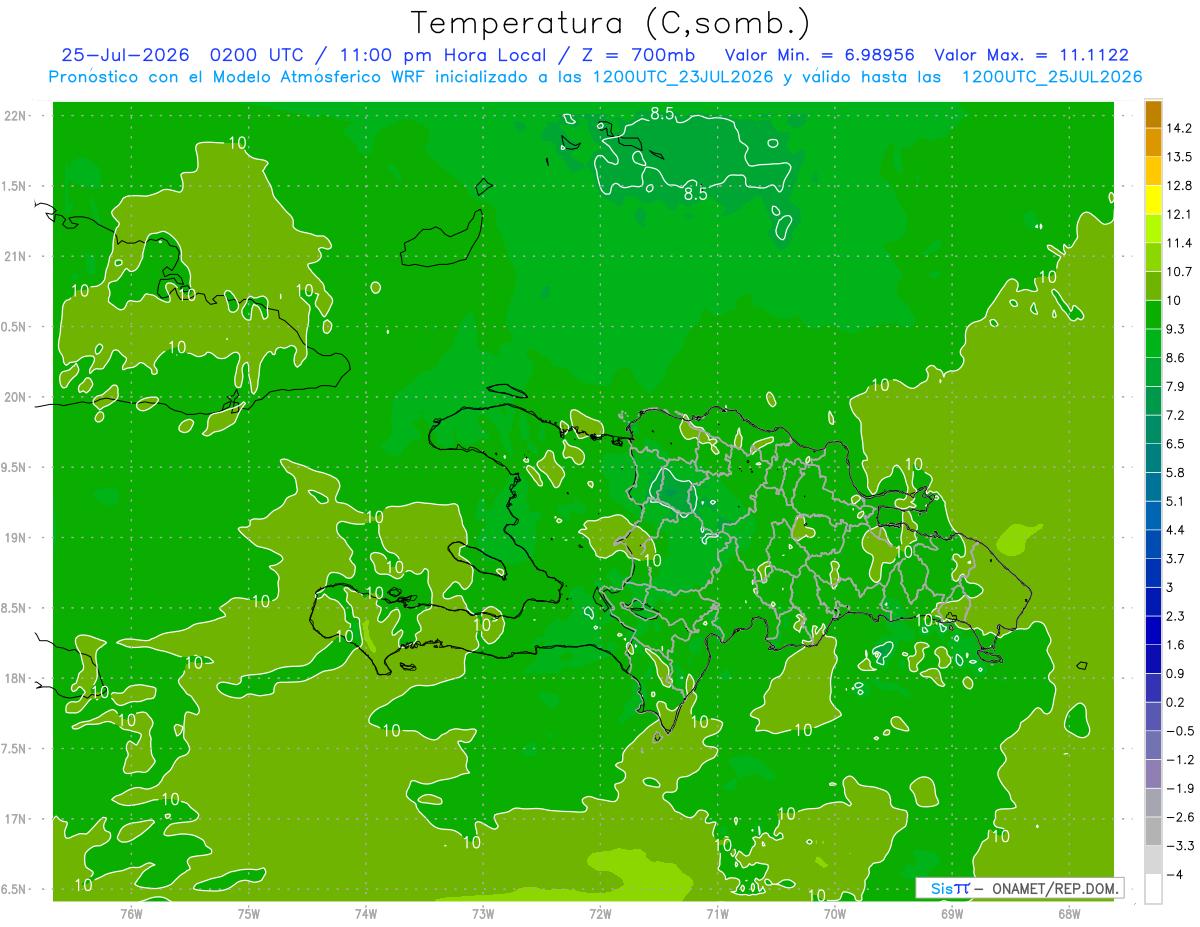This screenshot has height=927, width=1200.
Task: Pick the teal swatch between 5.8 and 6.5
Action: pyautogui.click(x=1153, y=458)
